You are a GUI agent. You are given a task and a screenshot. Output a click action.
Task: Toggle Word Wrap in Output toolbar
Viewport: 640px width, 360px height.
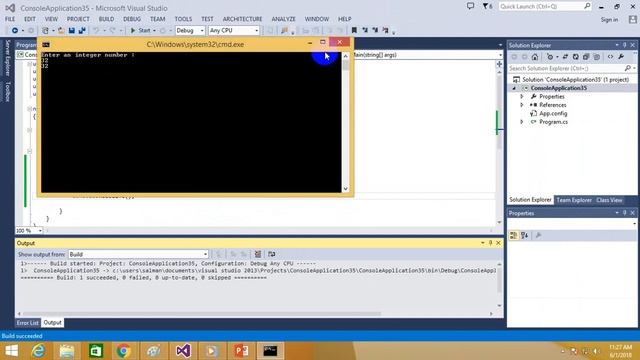point(271,254)
